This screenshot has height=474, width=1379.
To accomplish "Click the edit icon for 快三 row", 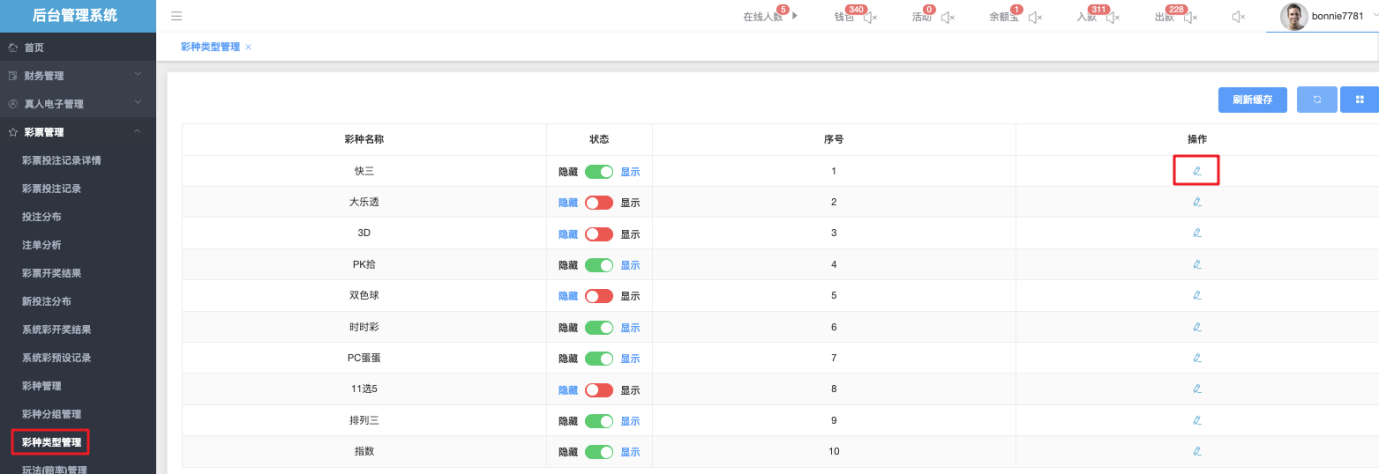I will click(x=1196, y=171).
